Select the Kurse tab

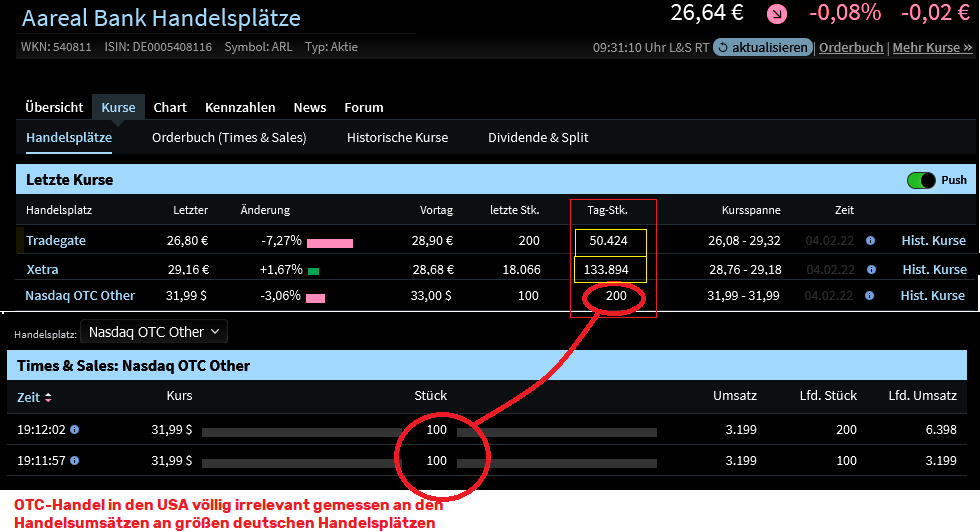(118, 108)
